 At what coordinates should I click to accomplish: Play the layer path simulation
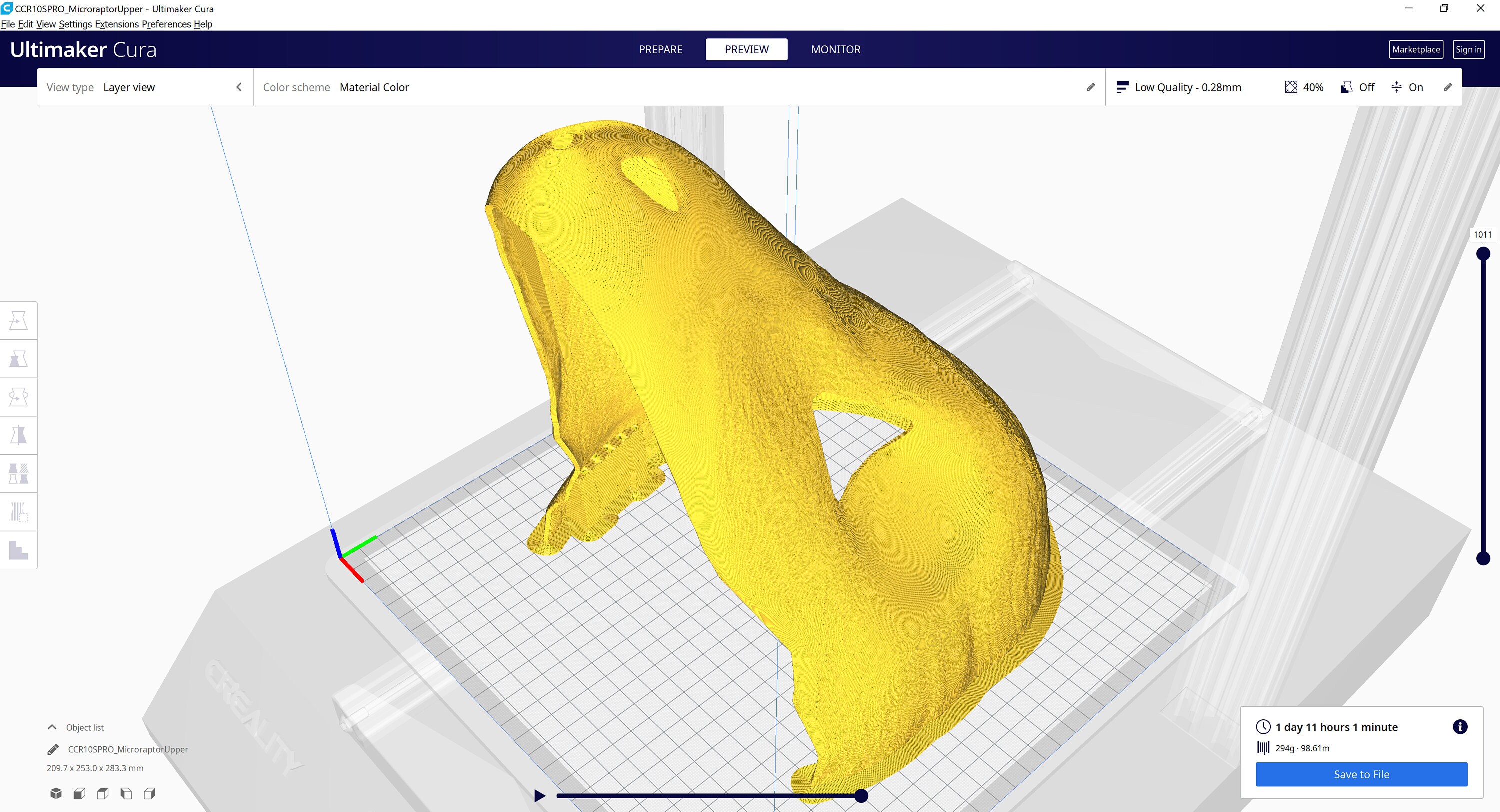point(540,795)
